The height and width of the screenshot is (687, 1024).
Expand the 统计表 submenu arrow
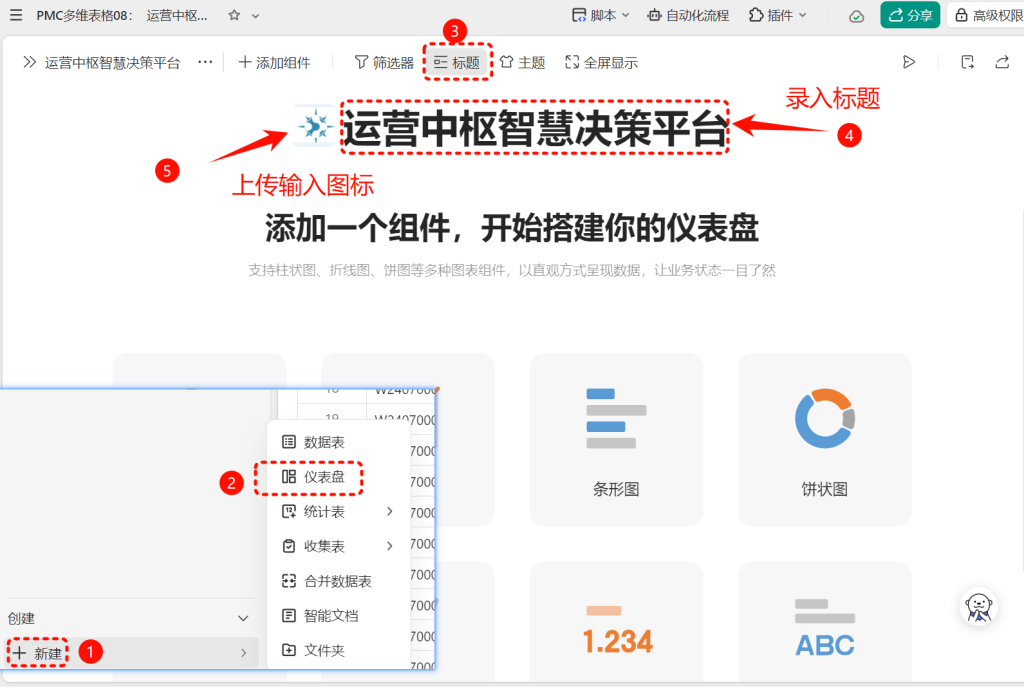click(x=389, y=511)
